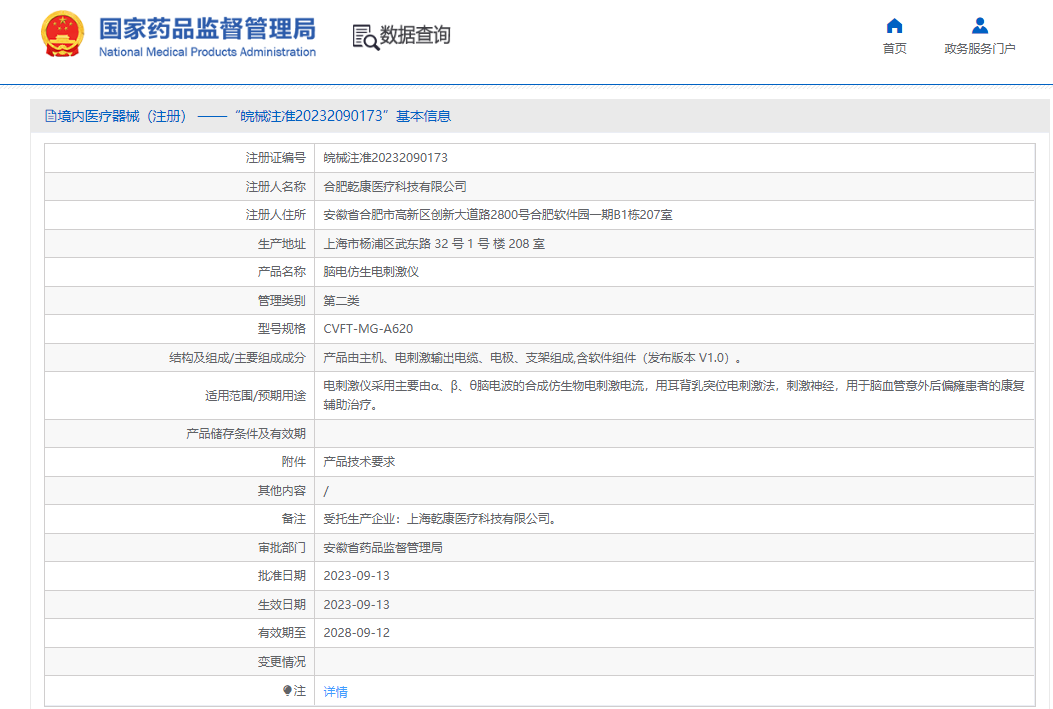Click the 首页 home icon

(x=894, y=26)
